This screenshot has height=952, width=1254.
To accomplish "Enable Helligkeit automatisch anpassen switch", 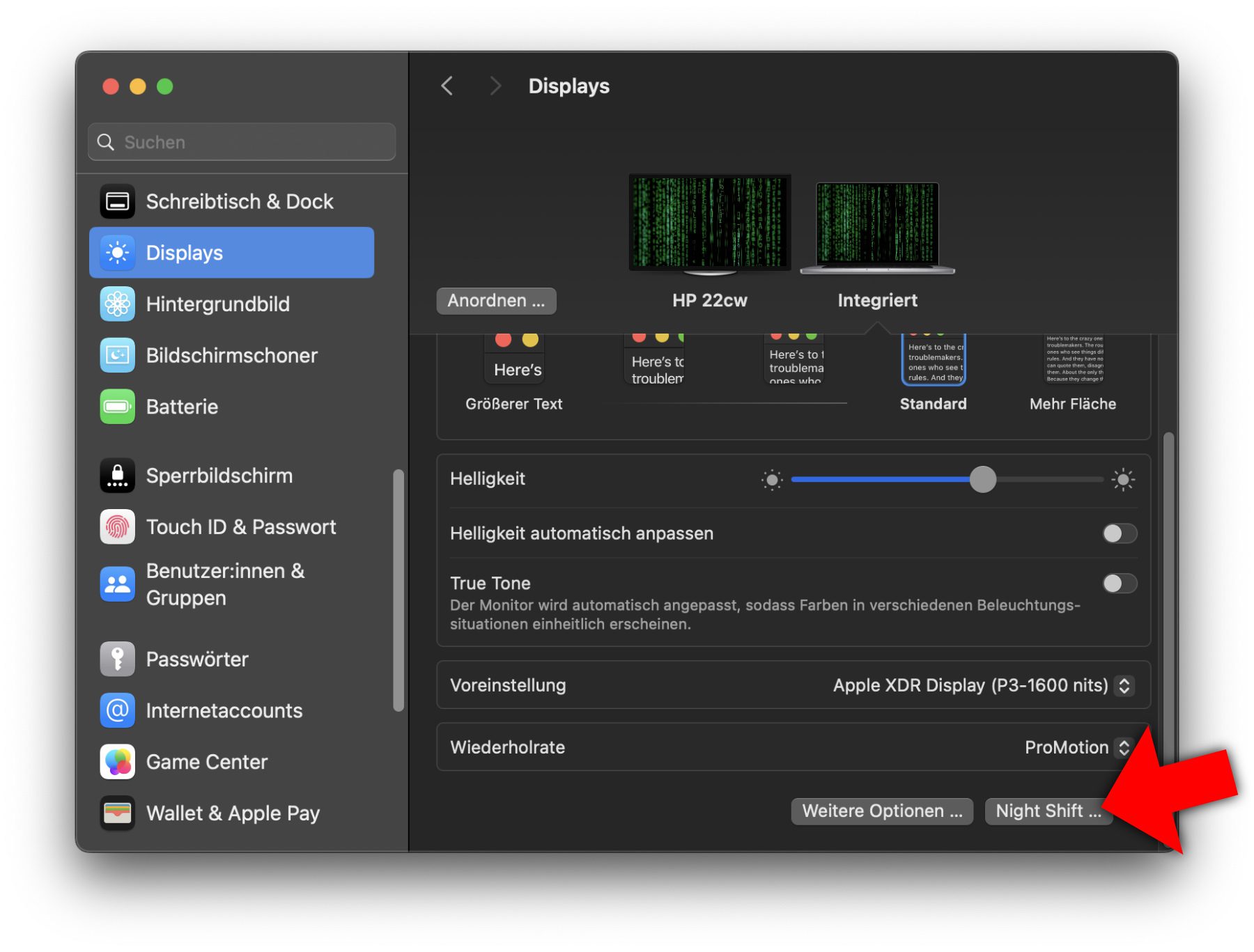I will 1119,533.
